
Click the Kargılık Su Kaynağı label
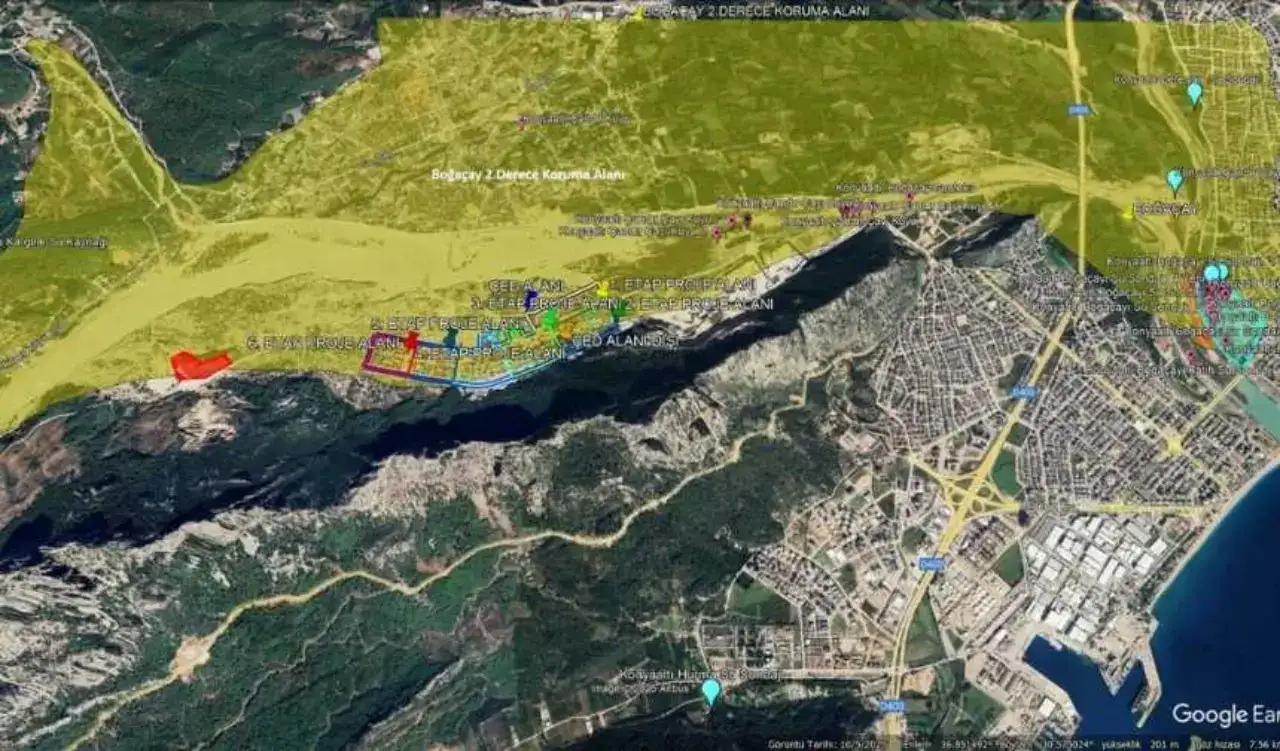(55, 242)
